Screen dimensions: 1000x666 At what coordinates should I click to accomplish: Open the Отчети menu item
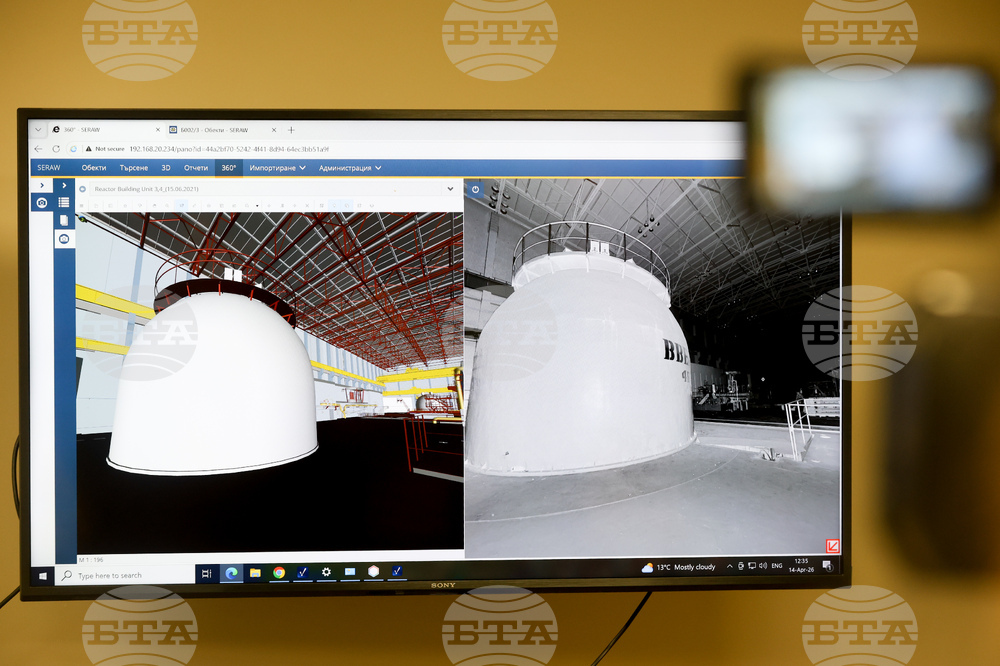[x=196, y=168]
